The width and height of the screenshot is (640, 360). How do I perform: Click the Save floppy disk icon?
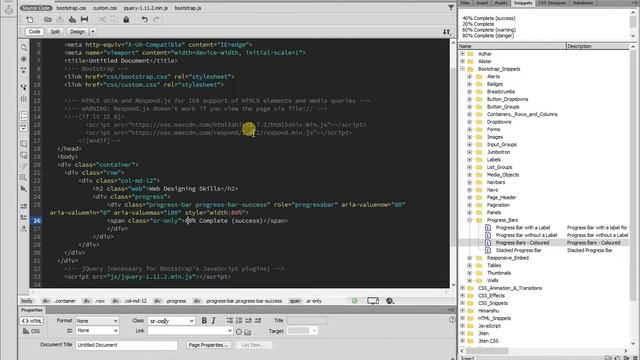coord(84,19)
